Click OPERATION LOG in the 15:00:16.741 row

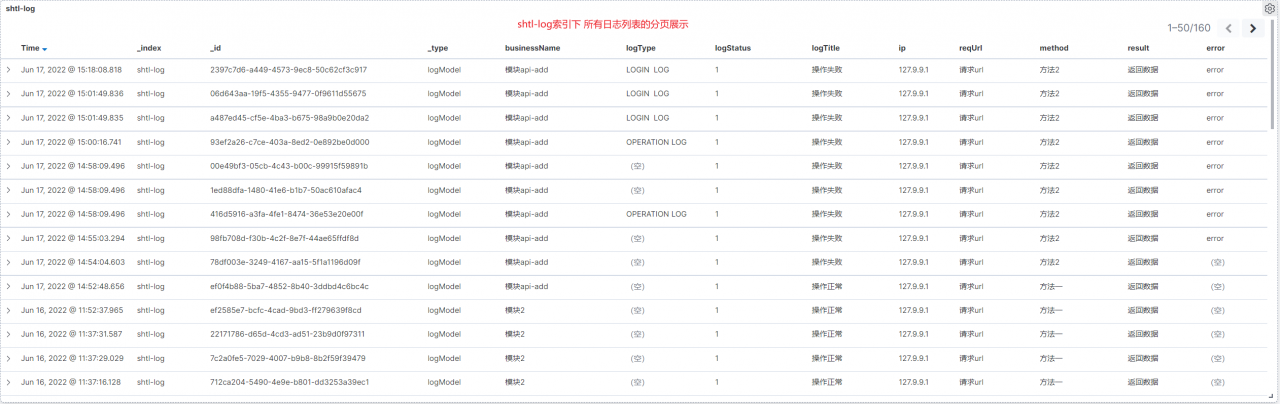click(657, 142)
